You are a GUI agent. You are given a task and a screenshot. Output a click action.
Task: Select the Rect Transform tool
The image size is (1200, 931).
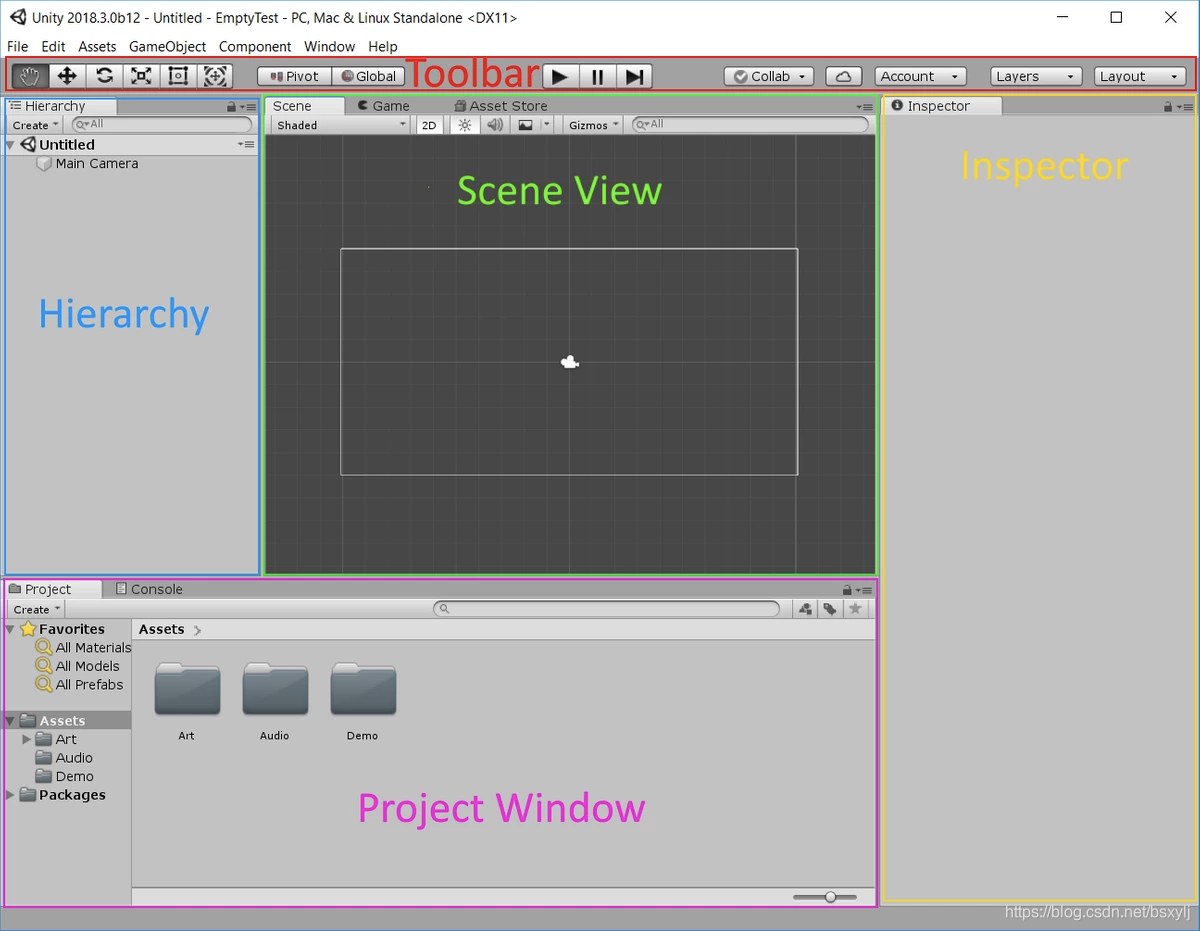pos(178,76)
